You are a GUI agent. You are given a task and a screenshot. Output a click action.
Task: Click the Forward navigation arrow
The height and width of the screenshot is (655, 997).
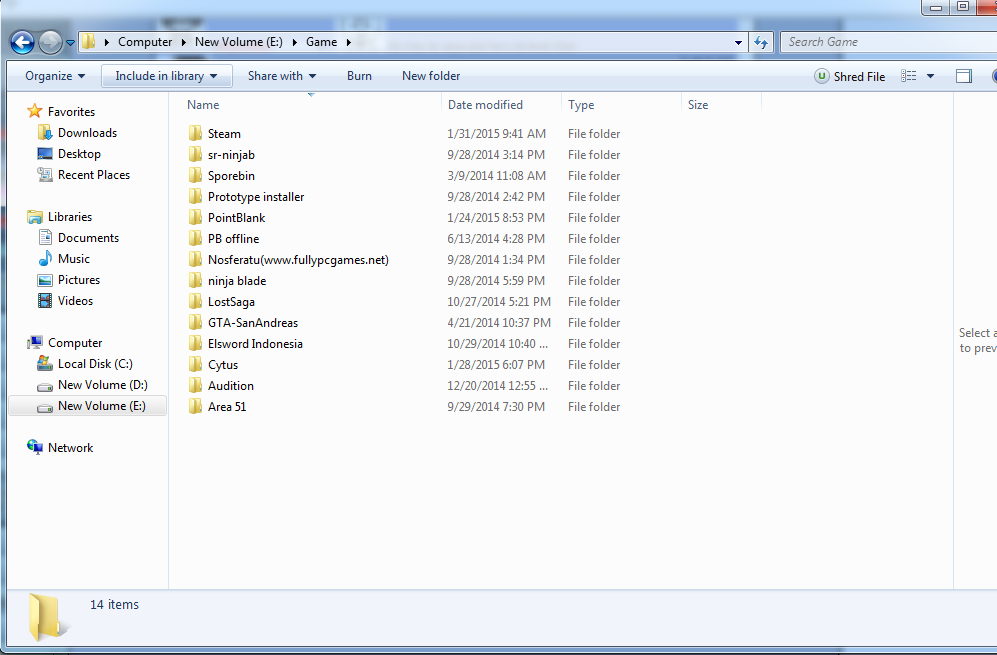50,43
